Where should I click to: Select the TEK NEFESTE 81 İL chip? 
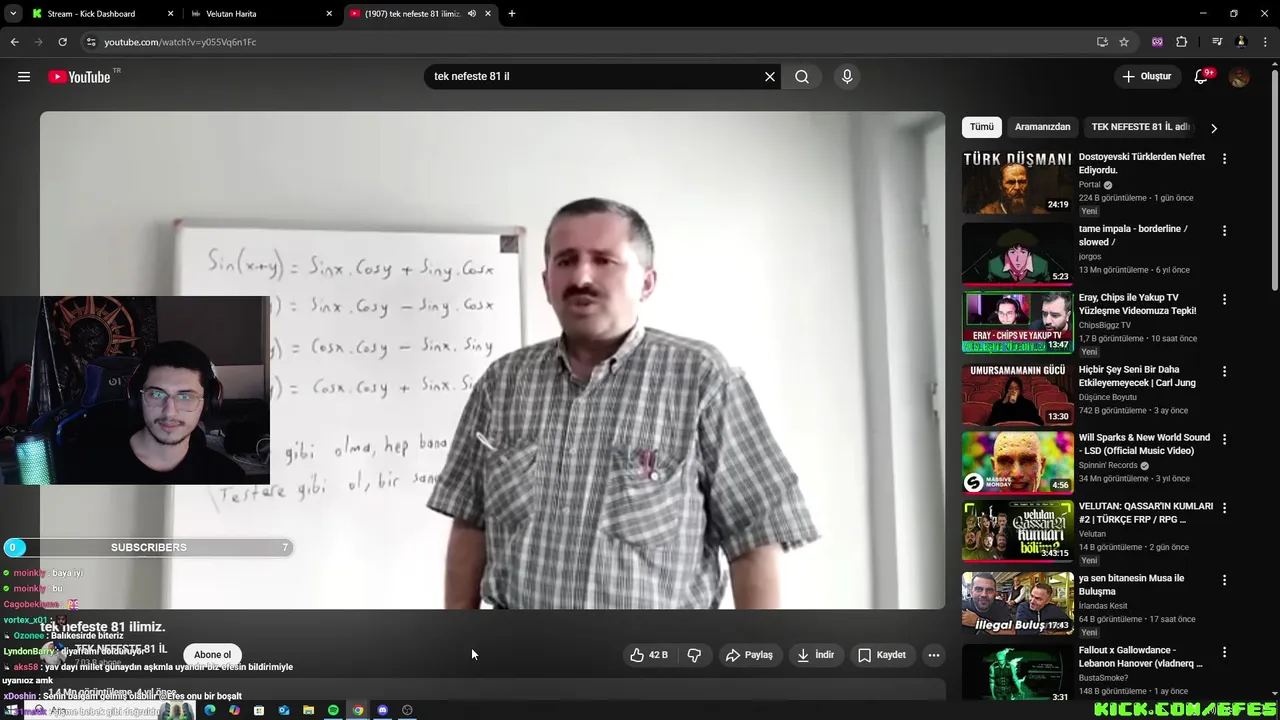pyautogui.click(x=1140, y=127)
